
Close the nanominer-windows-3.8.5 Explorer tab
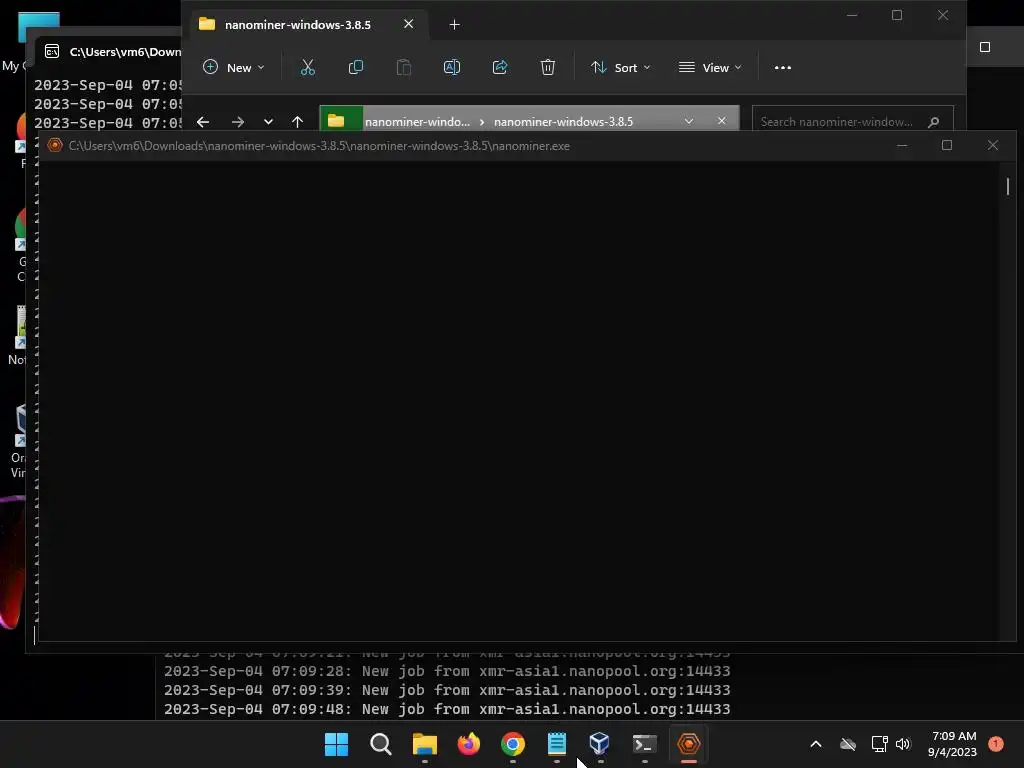408,24
